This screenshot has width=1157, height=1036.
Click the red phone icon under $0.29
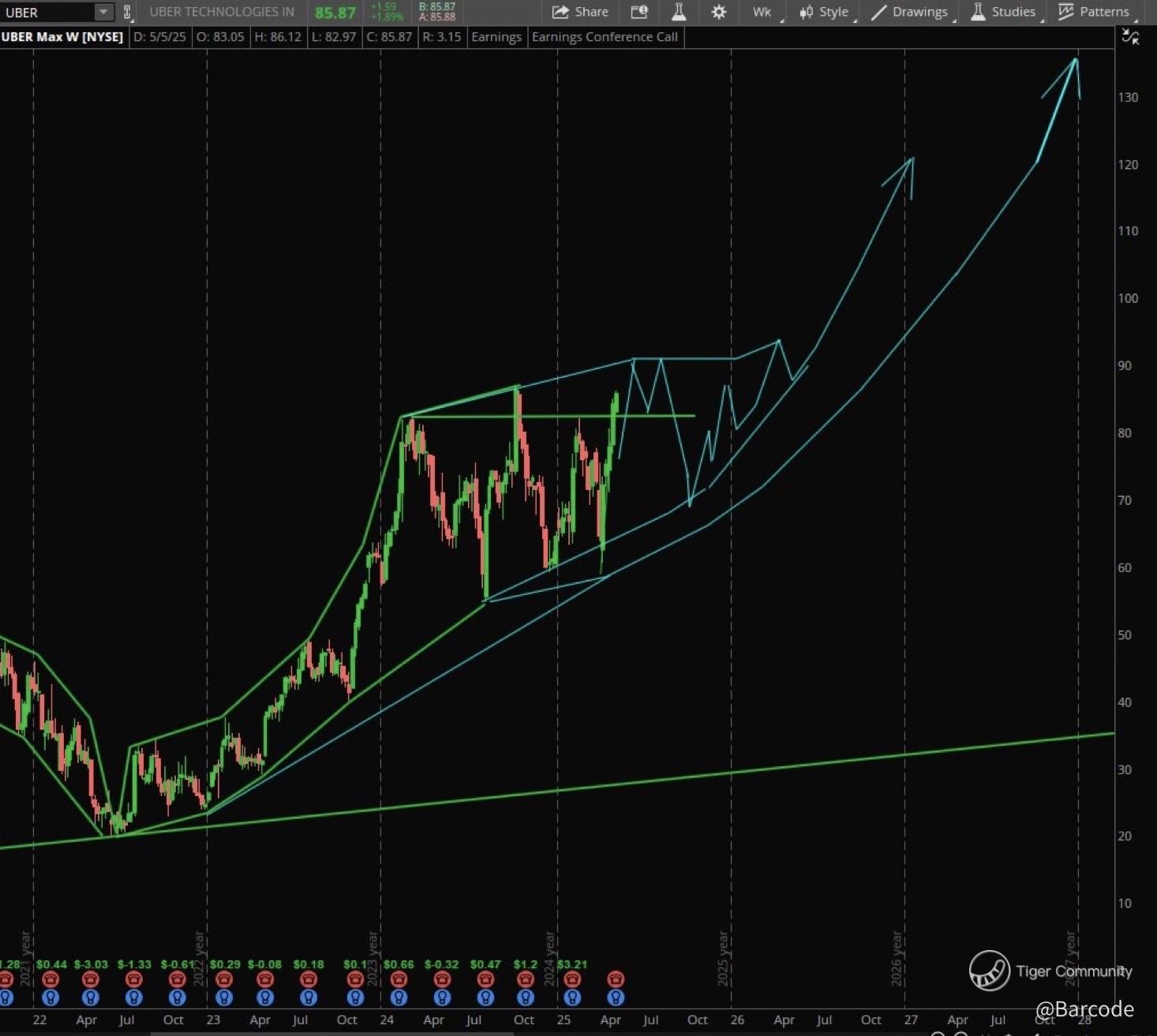pyautogui.click(x=224, y=979)
